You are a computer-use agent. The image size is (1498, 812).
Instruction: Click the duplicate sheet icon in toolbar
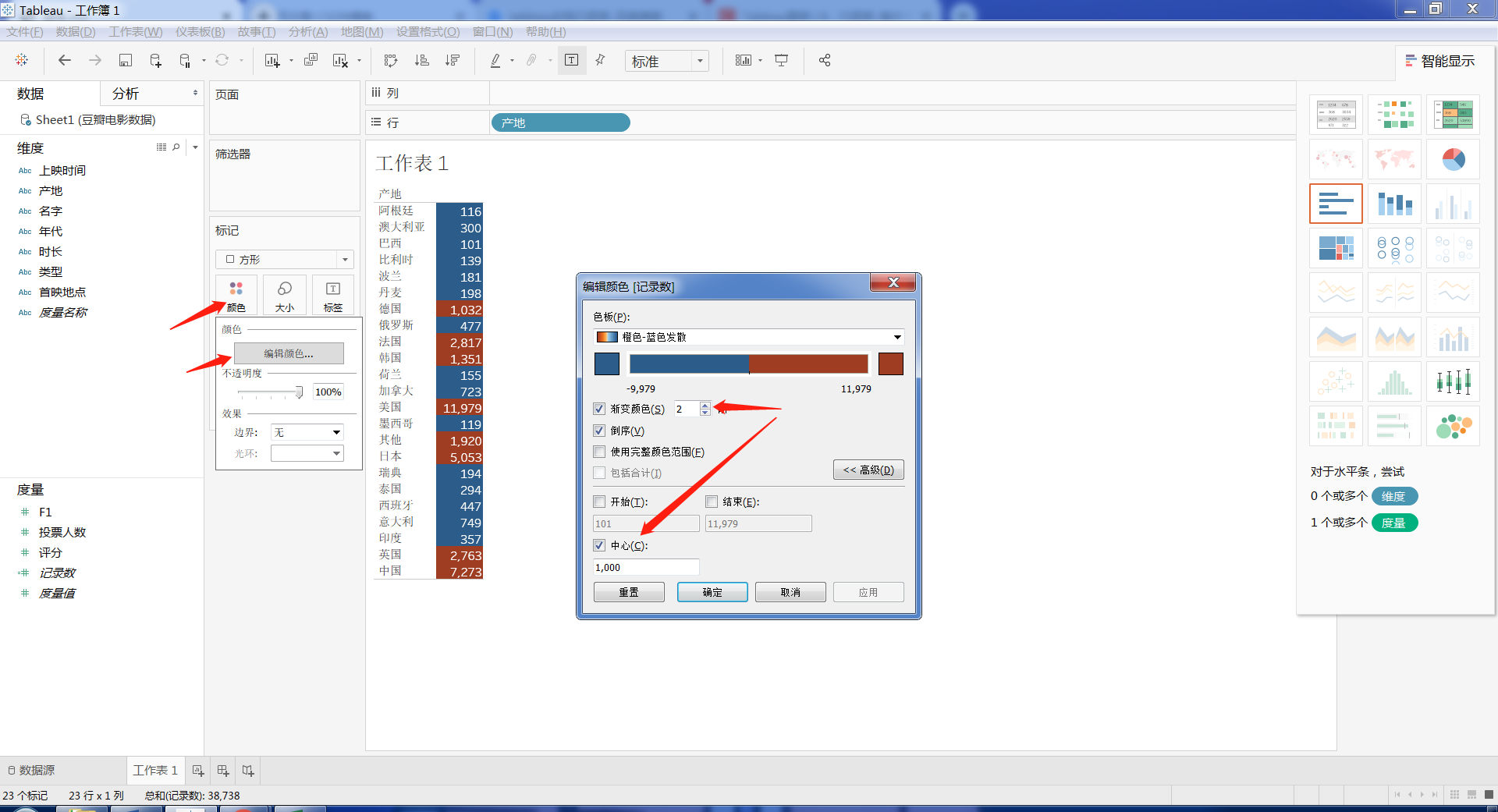click(x=311, y=60)
